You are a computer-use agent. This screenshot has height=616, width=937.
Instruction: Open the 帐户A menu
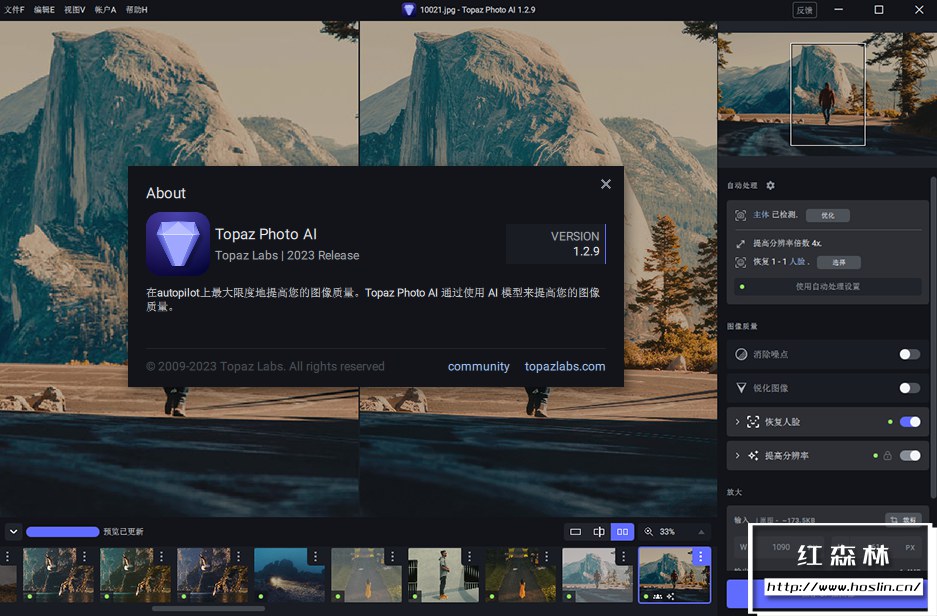pyautogui.click(x=105, y=10)
